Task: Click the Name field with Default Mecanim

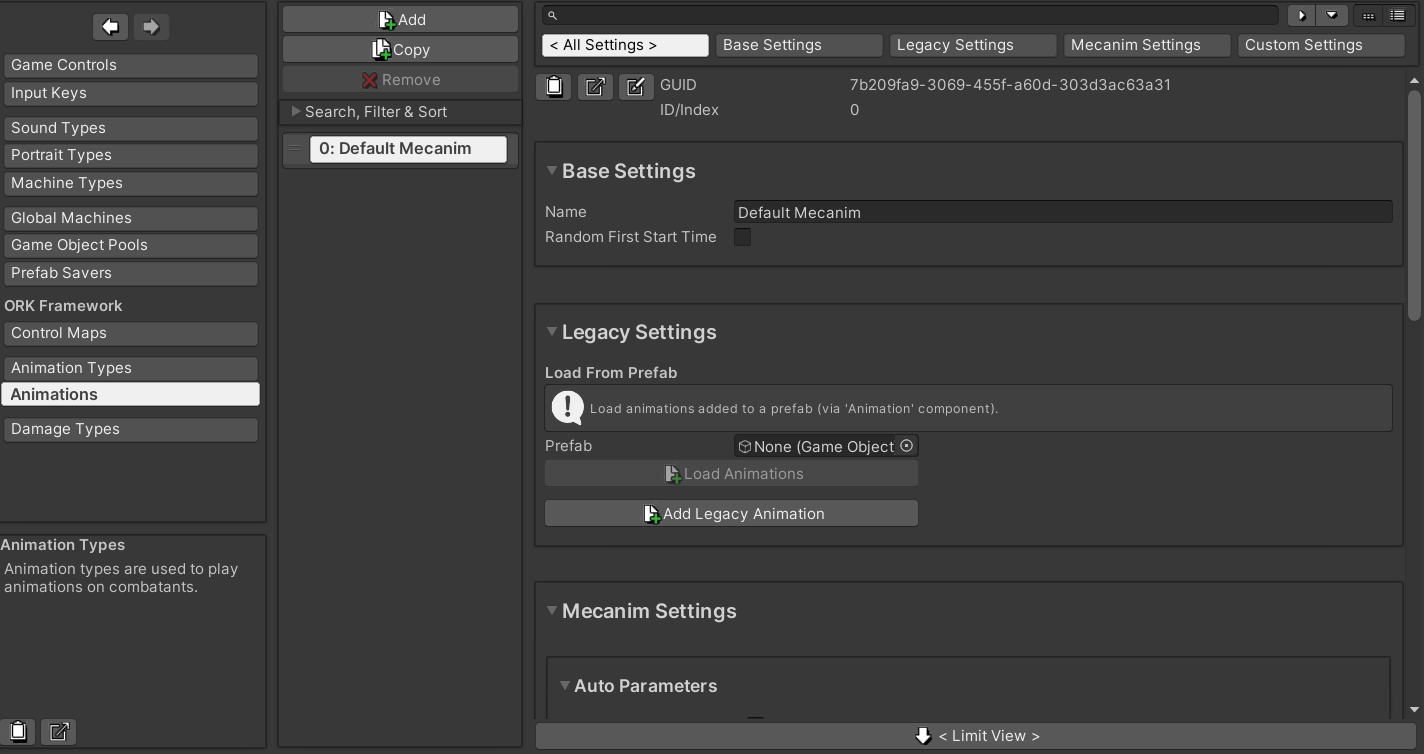Action: pos(1063,212)
